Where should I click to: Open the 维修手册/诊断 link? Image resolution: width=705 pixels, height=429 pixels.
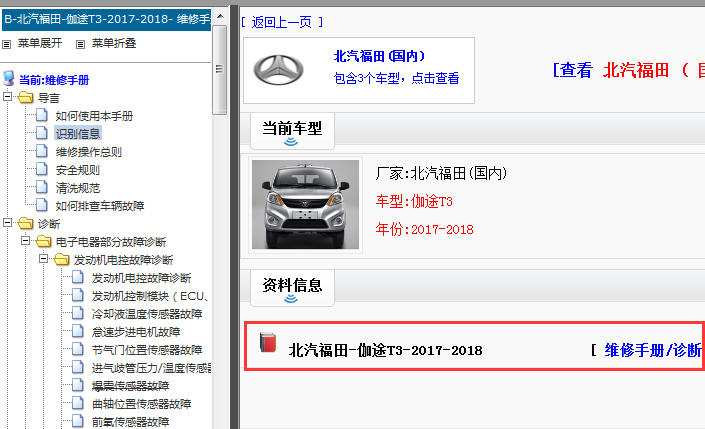pyautogui.click(x=653, y=350)
